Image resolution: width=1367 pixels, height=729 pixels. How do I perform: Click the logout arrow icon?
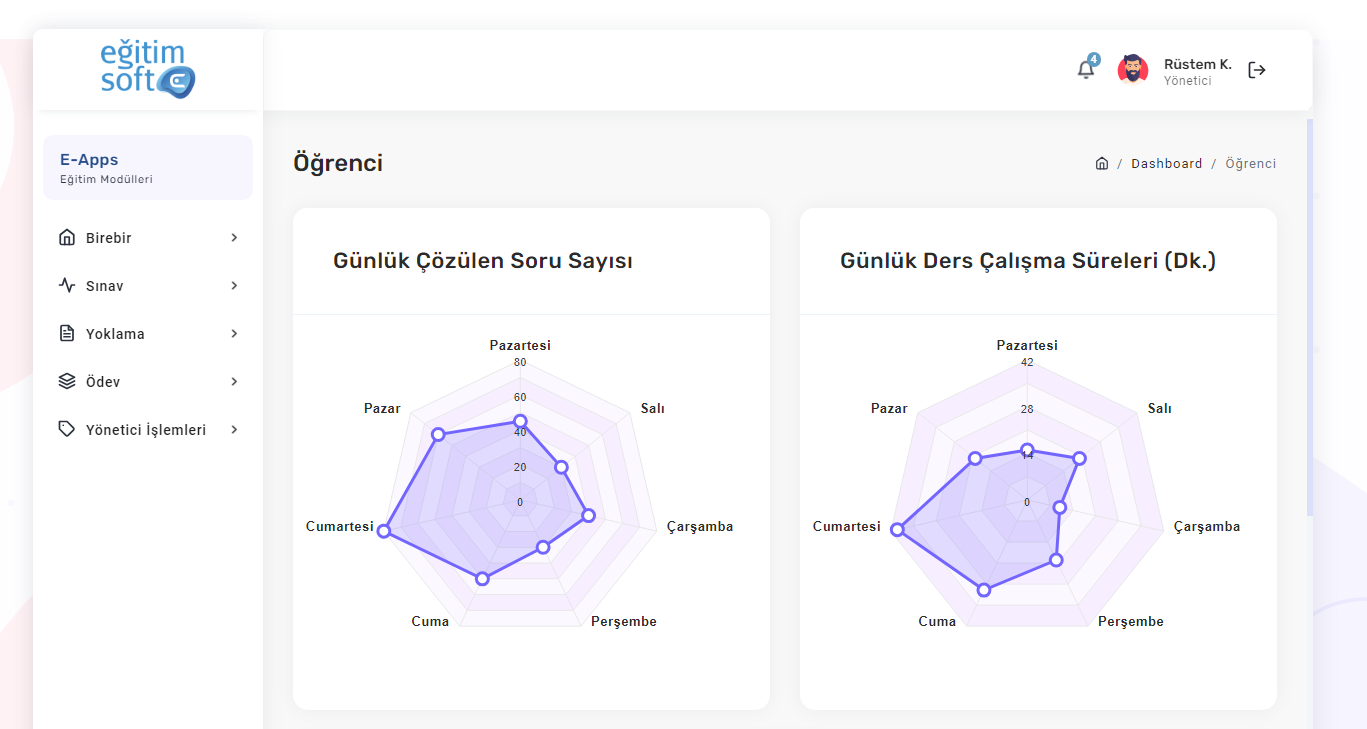pyautogui.click(x=1257, y=70)
